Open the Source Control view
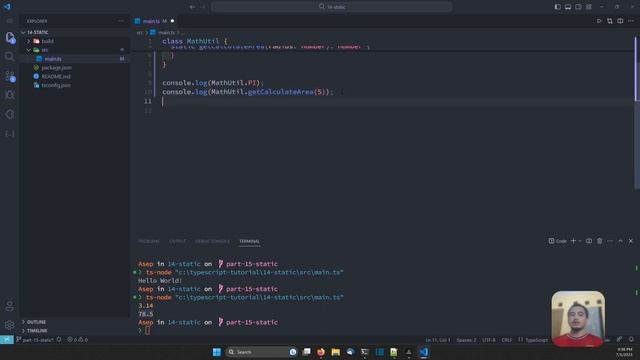 coord(10,76)
